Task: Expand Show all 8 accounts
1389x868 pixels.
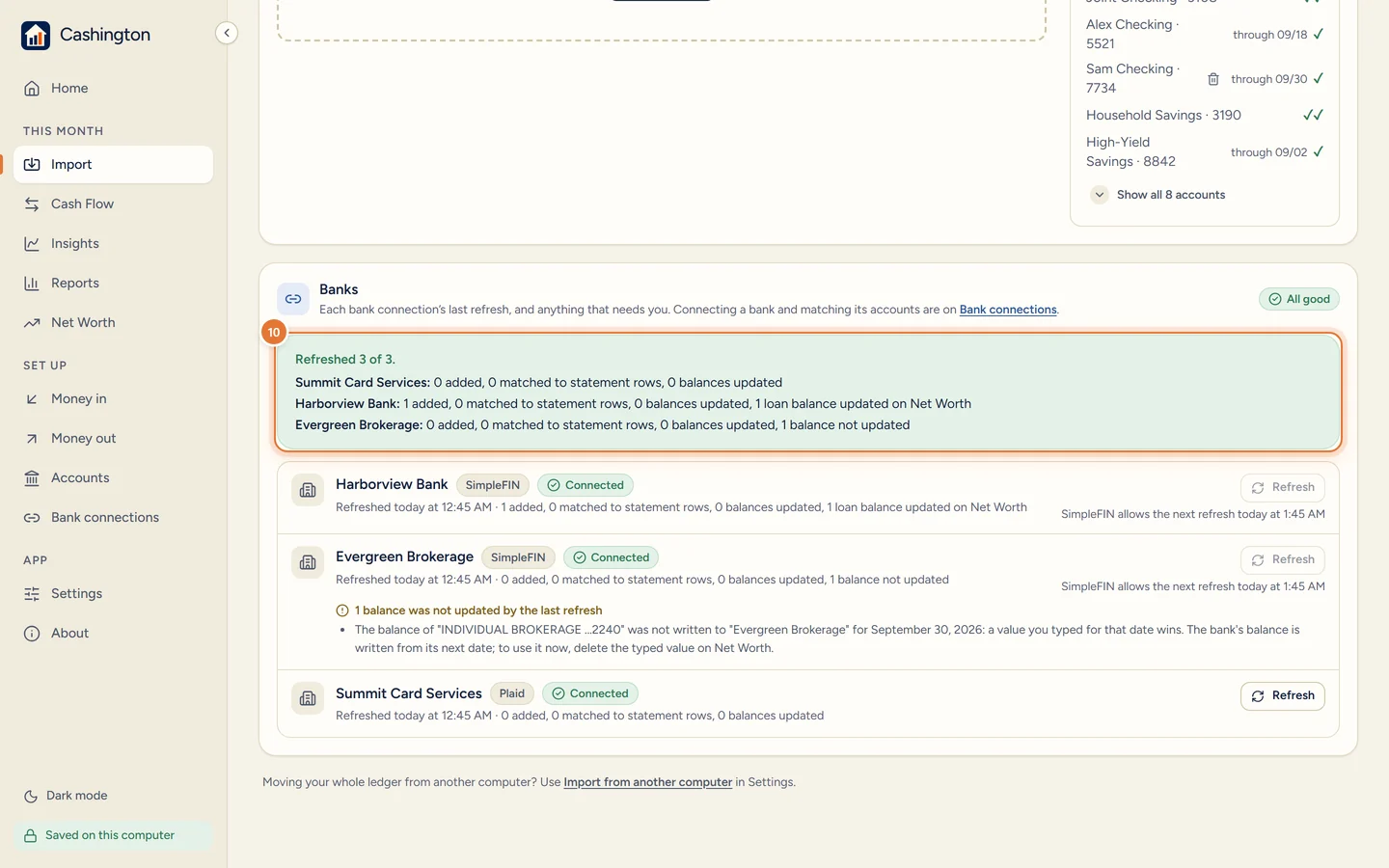Action: tap(1158, 195)
